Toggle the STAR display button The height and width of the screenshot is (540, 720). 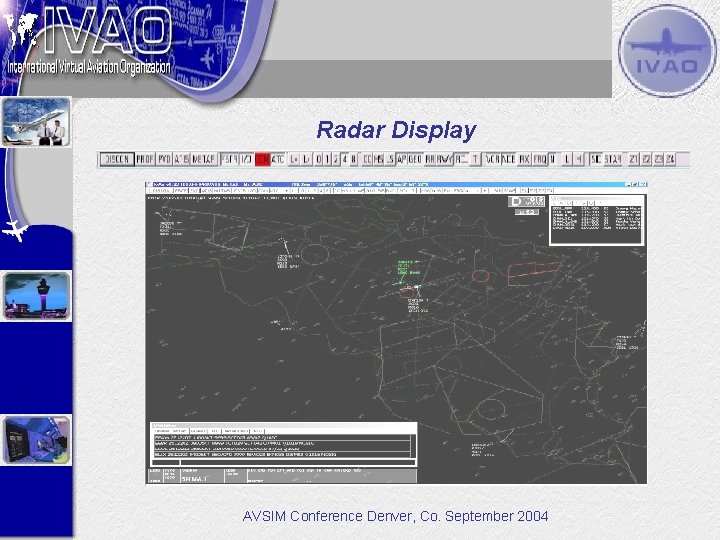tap(613, 159)
